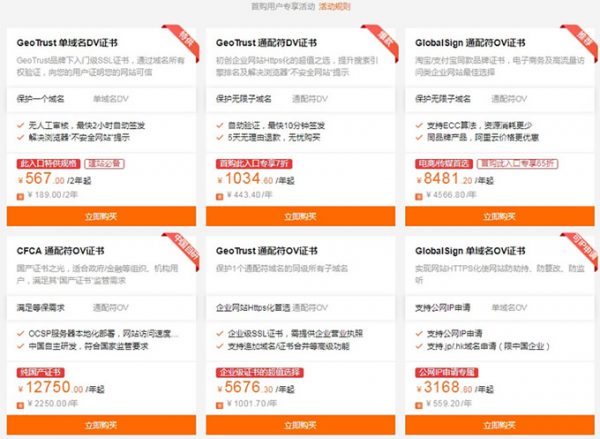This screenshot has width=600, height=439.
Task: Click the ¥1034.60 /年起 price
Action: [x=256, y=179]
